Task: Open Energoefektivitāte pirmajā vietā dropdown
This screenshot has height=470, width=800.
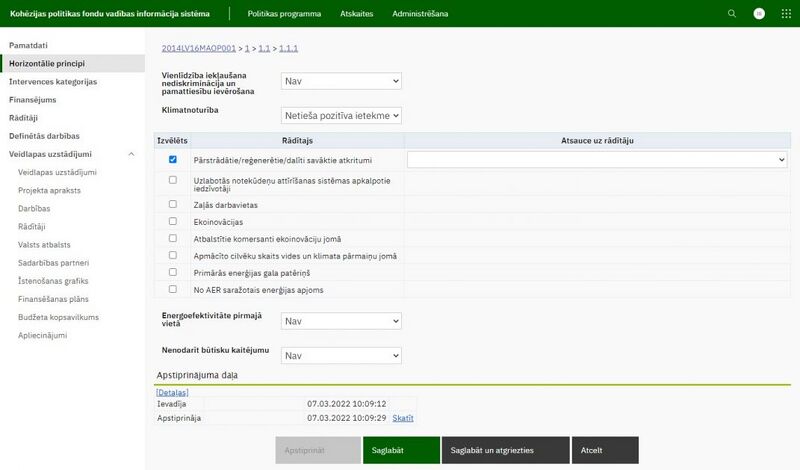Action: point(341,321)
